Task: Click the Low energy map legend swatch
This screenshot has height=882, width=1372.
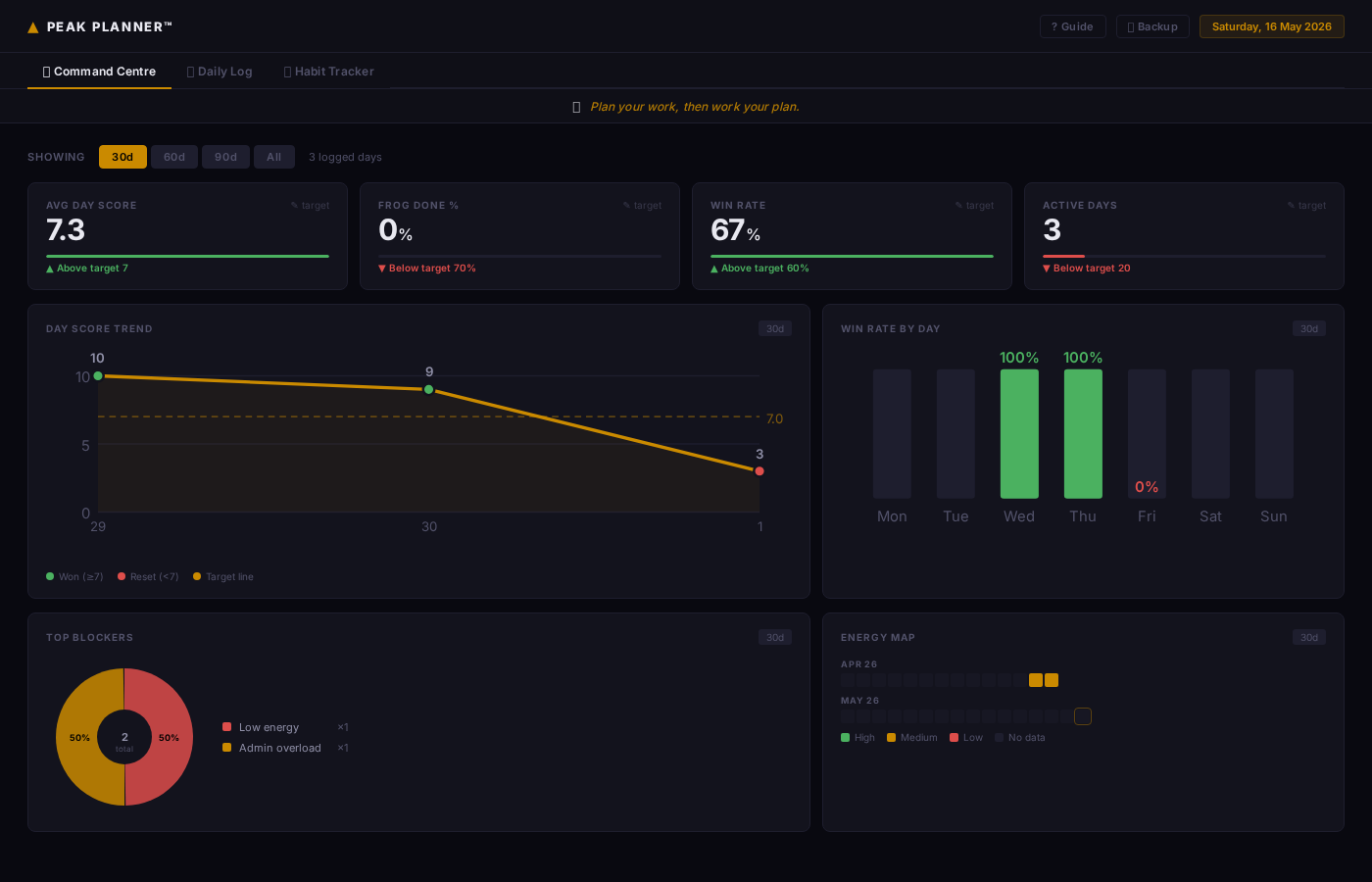Action: [x=954, y=738]
